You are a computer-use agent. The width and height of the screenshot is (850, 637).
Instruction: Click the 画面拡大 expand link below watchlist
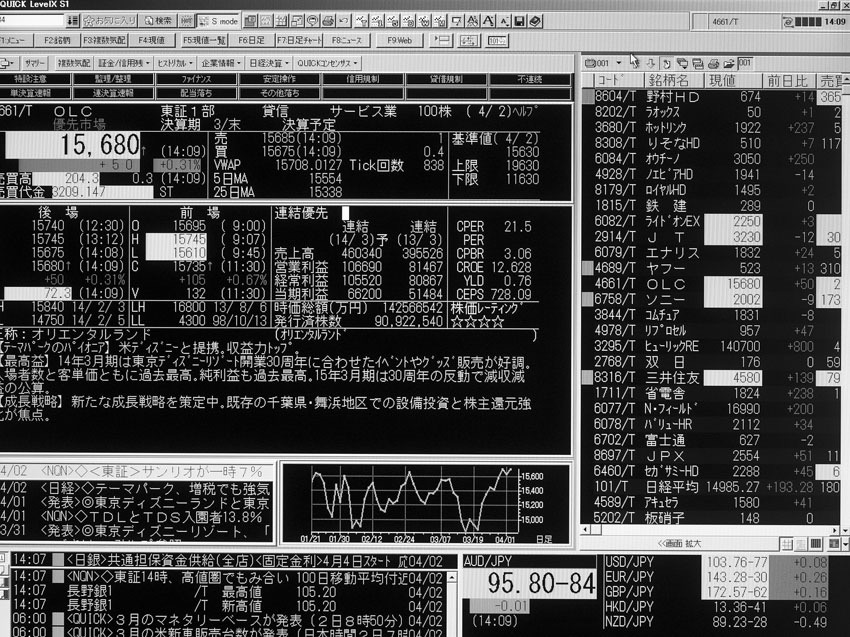[x=679, y=543]
